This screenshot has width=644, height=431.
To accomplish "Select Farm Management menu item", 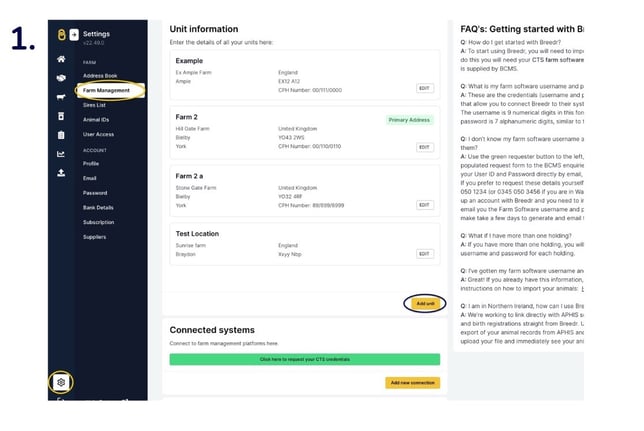I will (106, 90).
